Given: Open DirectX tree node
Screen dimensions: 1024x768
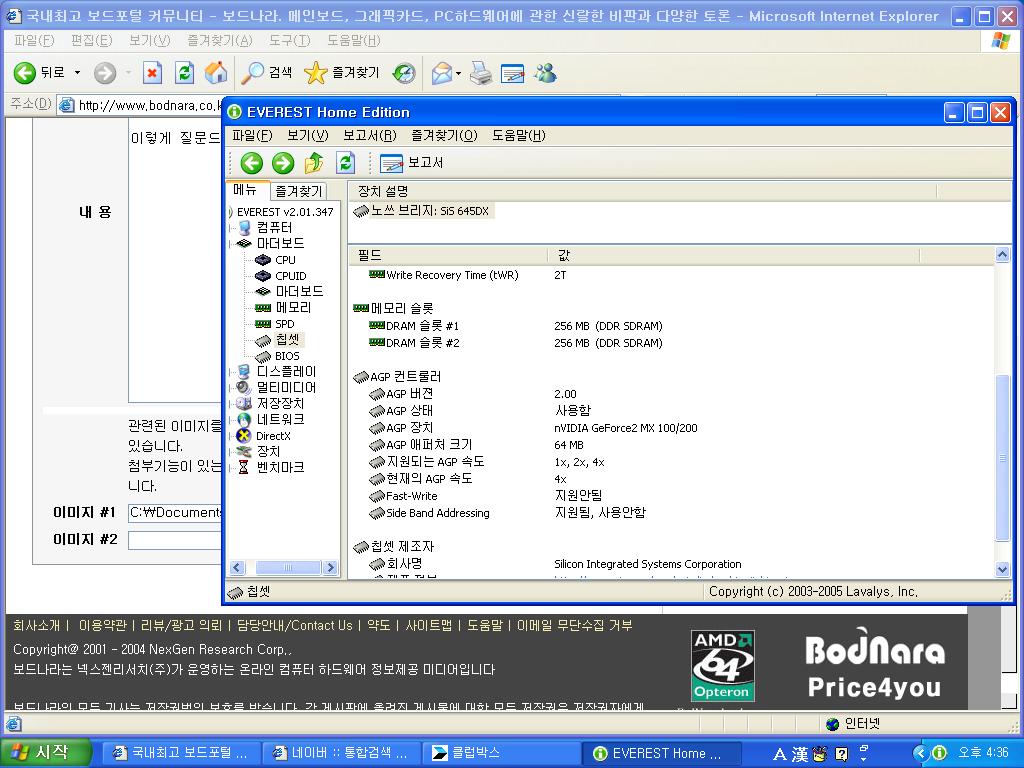Looking at the screenshot, I should coord(273,436).
